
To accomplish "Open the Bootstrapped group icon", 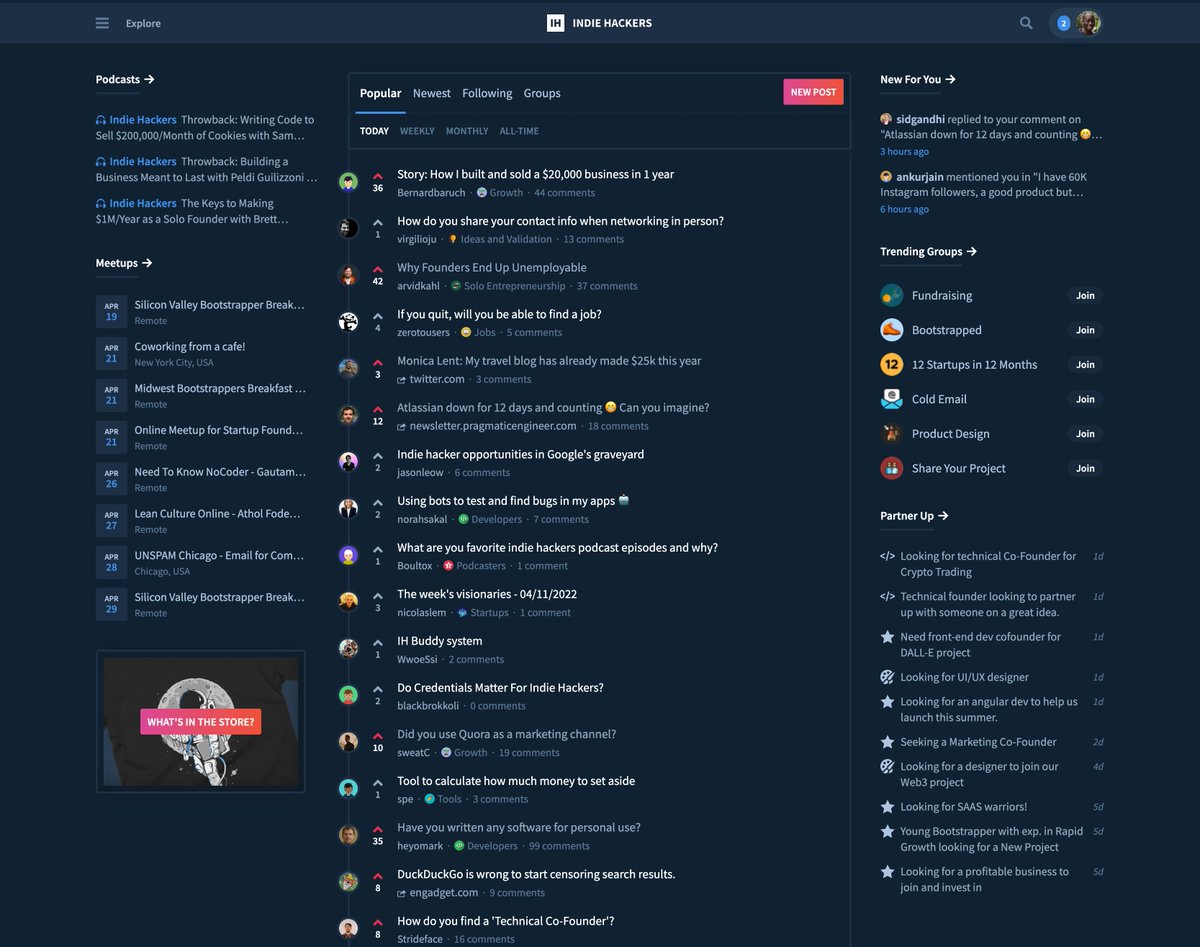I will pos(891,330).
